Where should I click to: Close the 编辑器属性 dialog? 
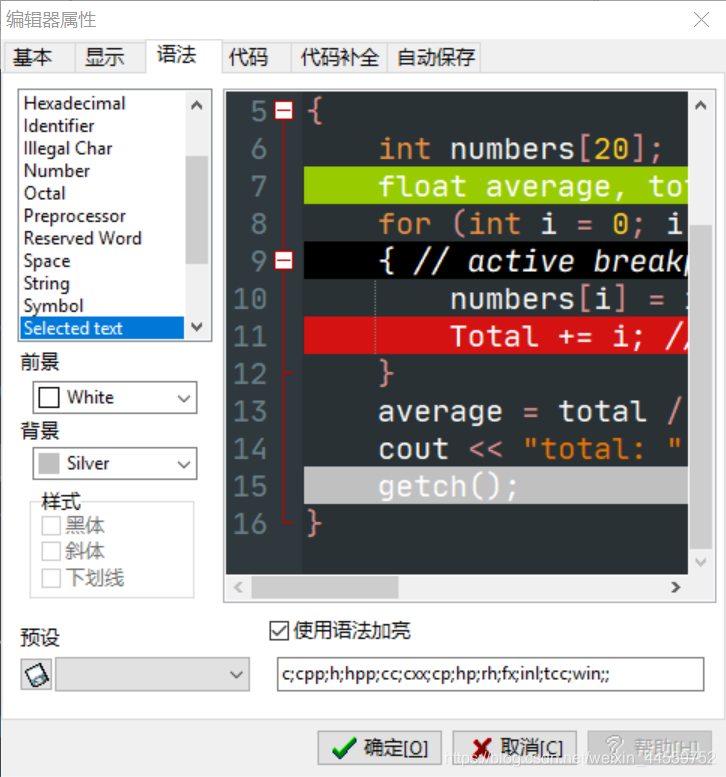701,20
